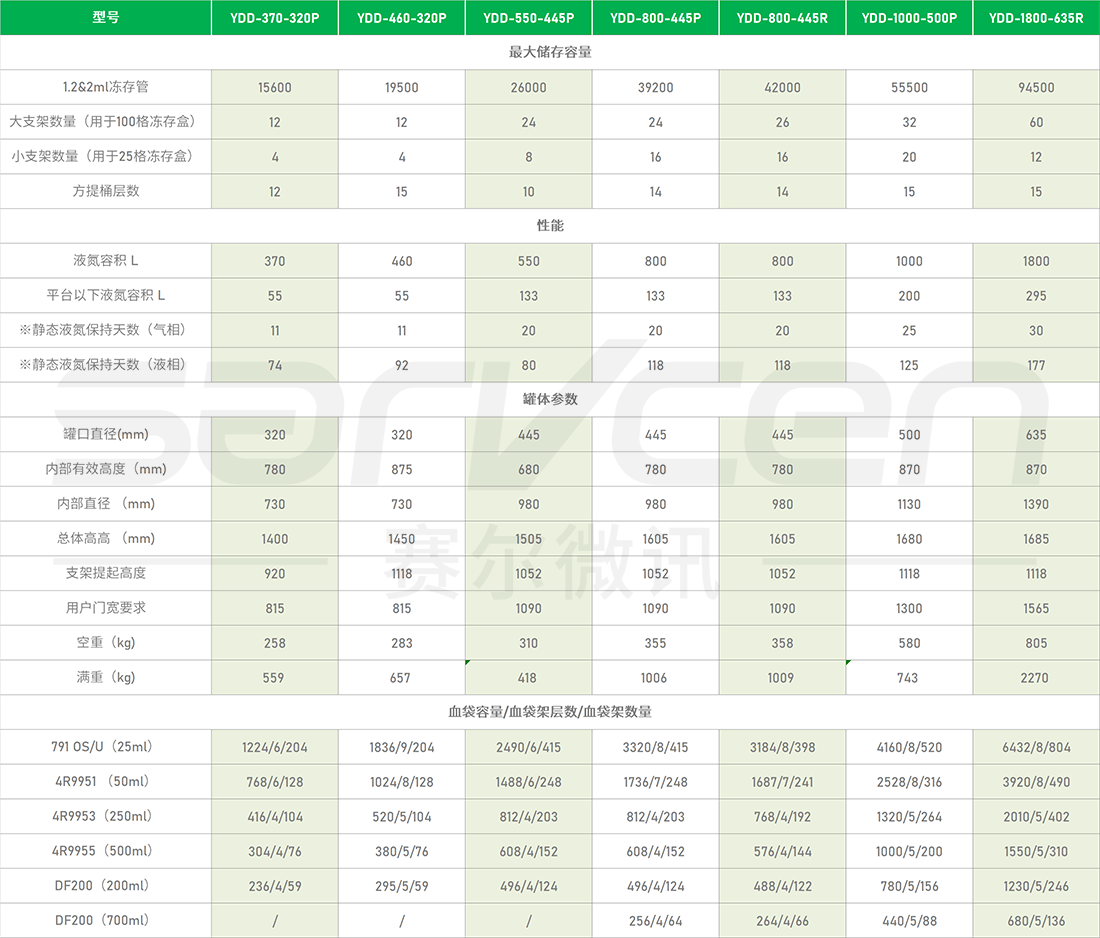This screenshot has height=938, width=1100.
Task: Click the value 1390 in 内部直径 row
Action: tap(1036, 504)
